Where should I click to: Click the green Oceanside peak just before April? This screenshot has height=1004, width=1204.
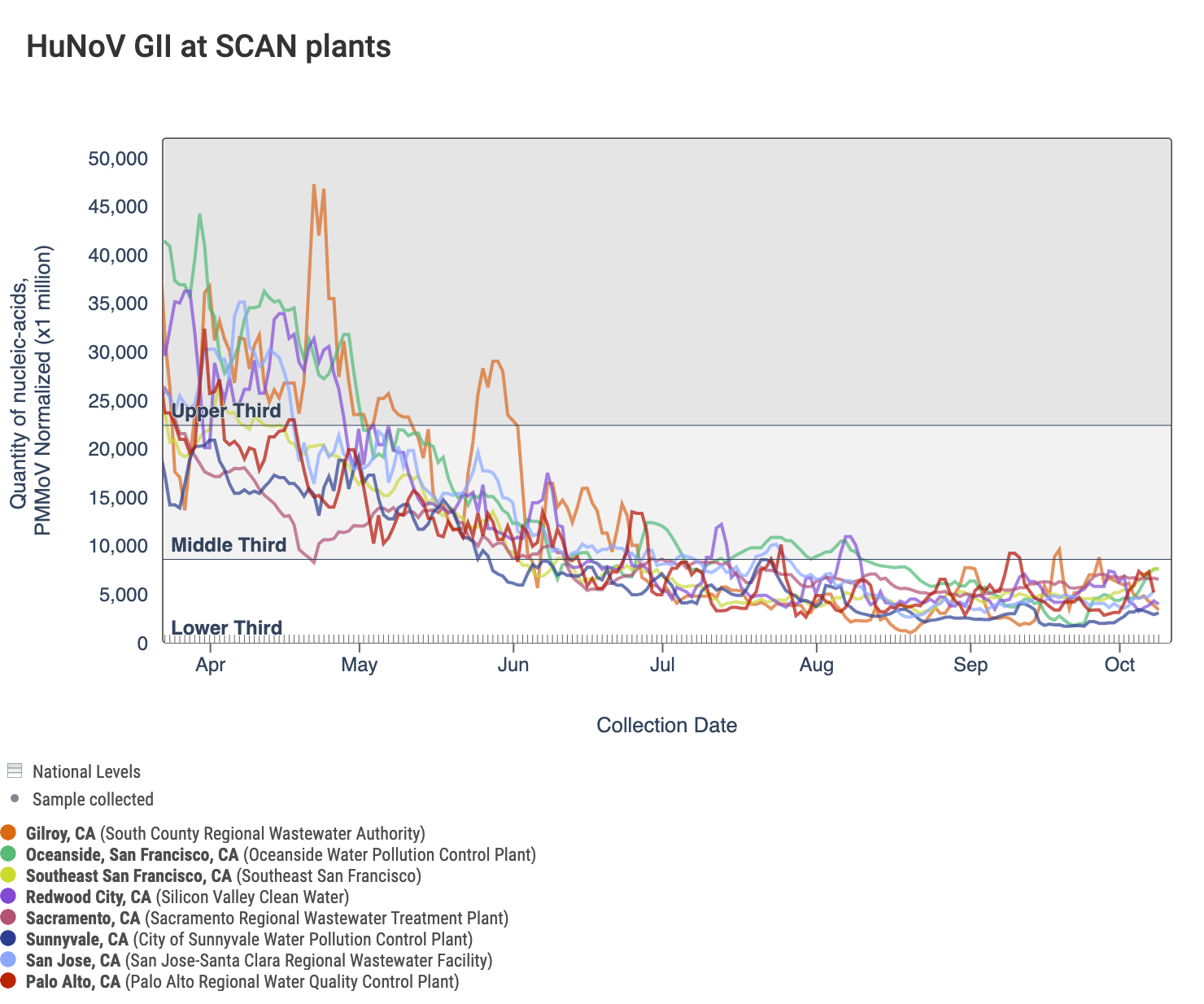pos(199,215)
